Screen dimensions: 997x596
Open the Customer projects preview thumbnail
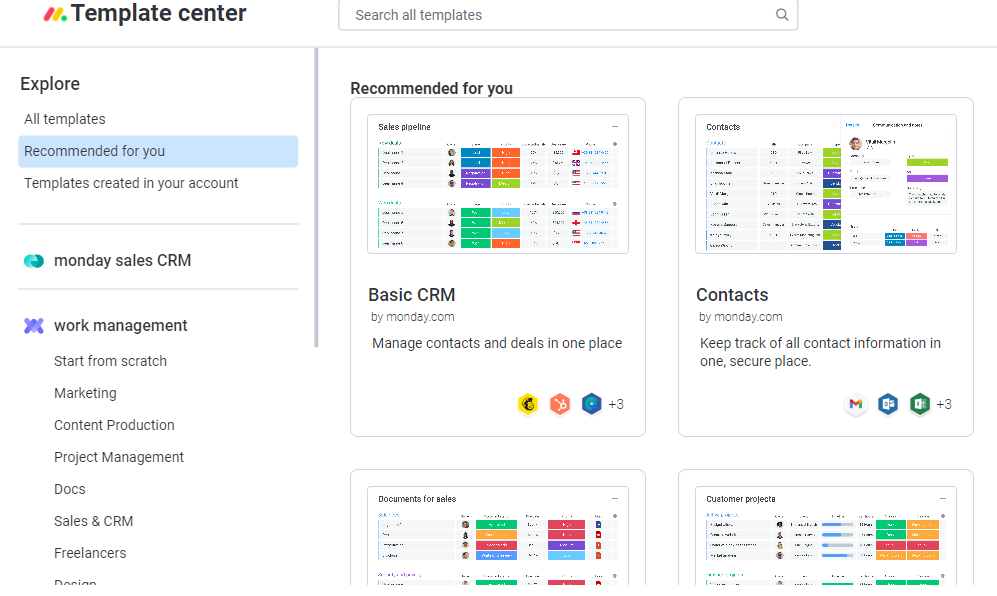[x=826, y=536]
